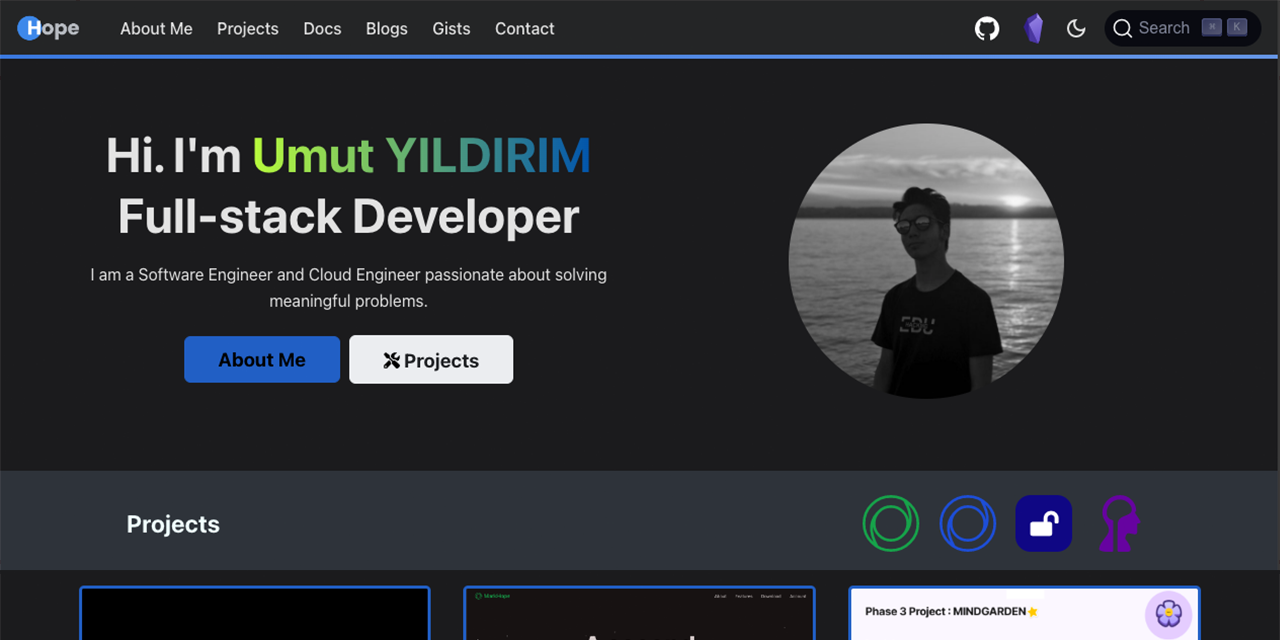
Task: Select Gists in the navigation bar
Action: (x=451, y=28)
